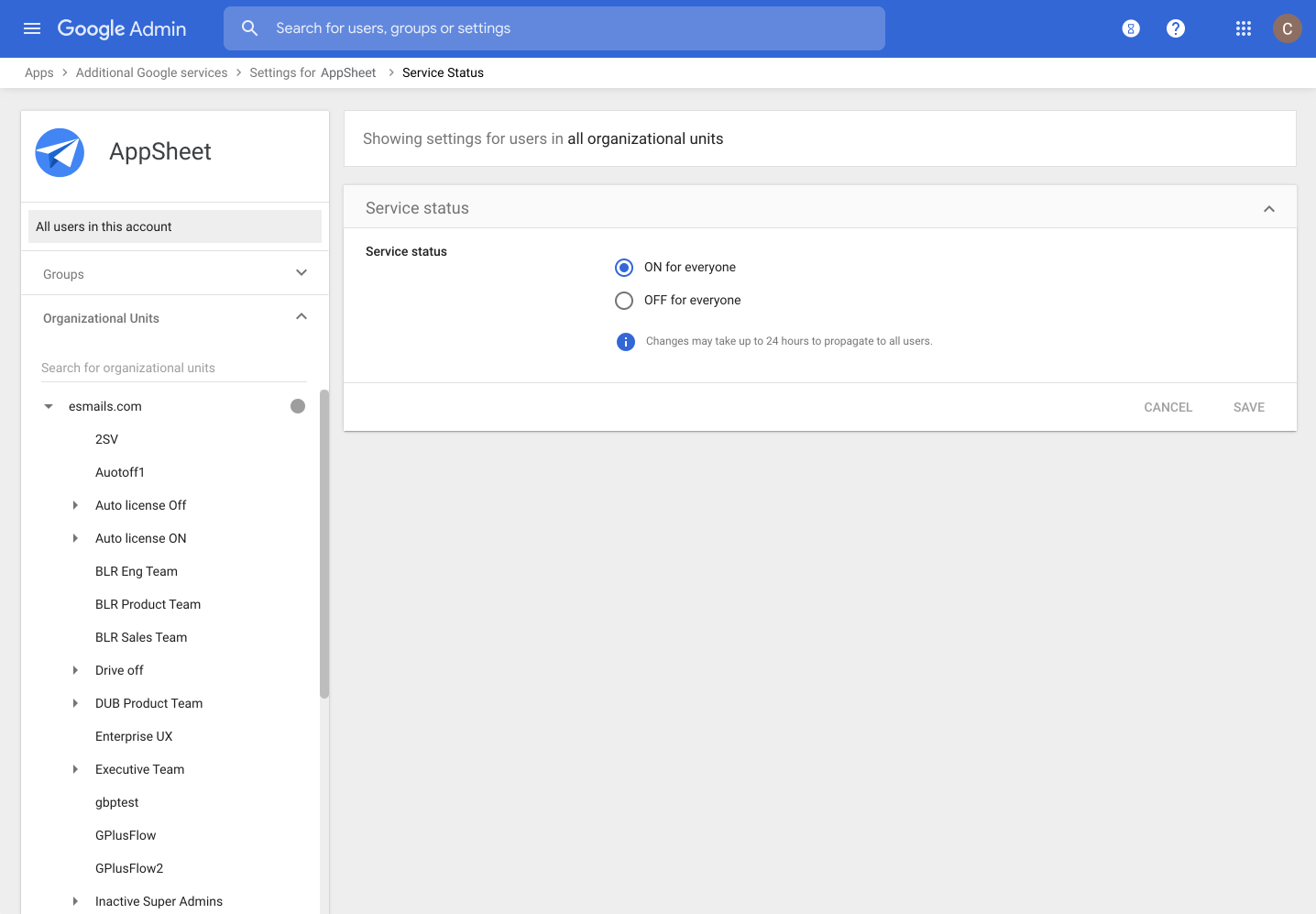The image size is (1316, 914).
Task: Expand the Inactive Super Admins unit
Action: coord(75,901)
